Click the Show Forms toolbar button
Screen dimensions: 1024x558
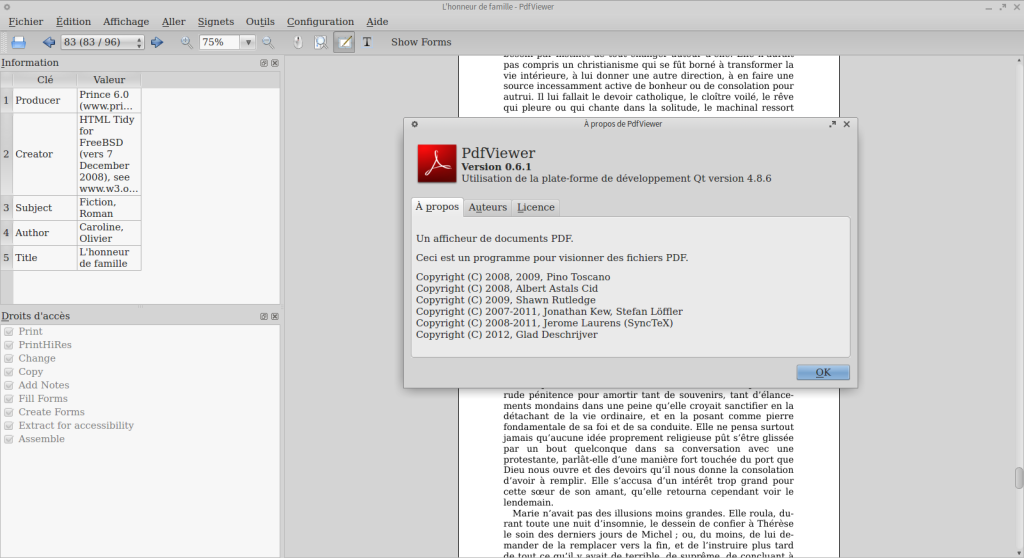tap(421, 42)
